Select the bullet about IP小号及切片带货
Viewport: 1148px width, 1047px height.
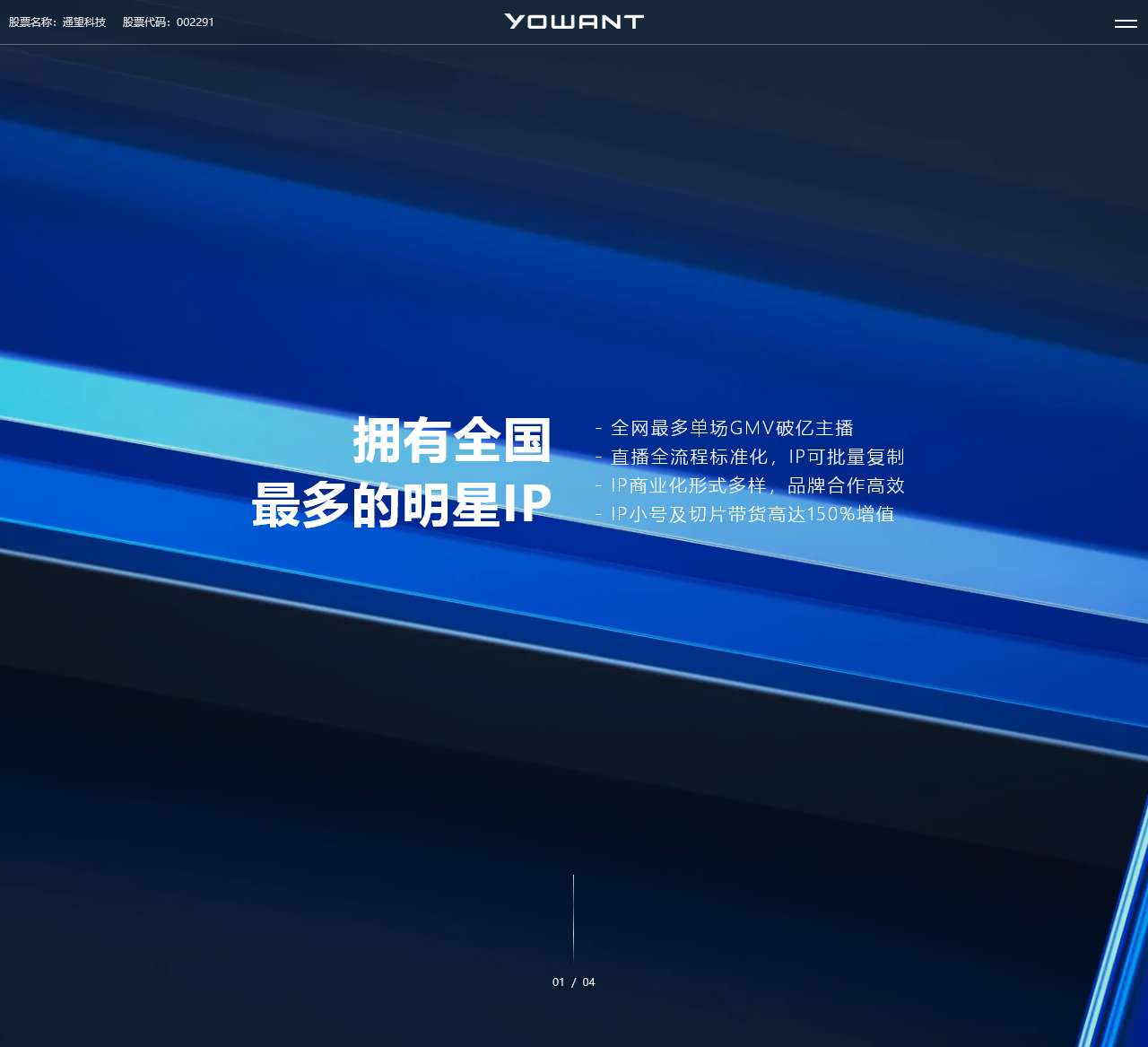(x=752, y=514)
